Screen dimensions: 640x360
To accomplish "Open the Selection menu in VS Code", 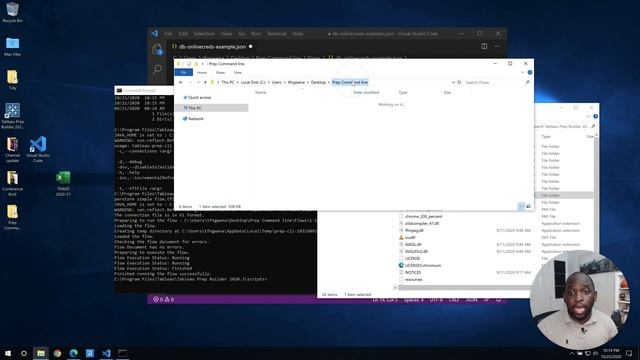I will coord(204,34).
